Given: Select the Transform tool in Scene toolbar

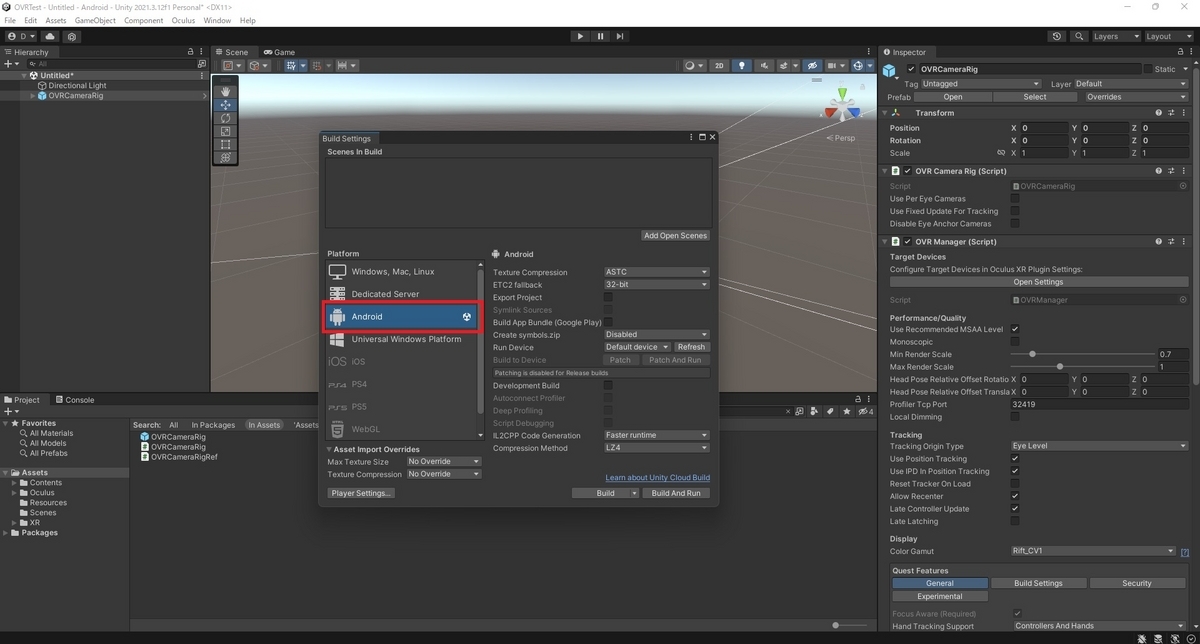Looking at the screenshot, I should (x=226, y=157).
